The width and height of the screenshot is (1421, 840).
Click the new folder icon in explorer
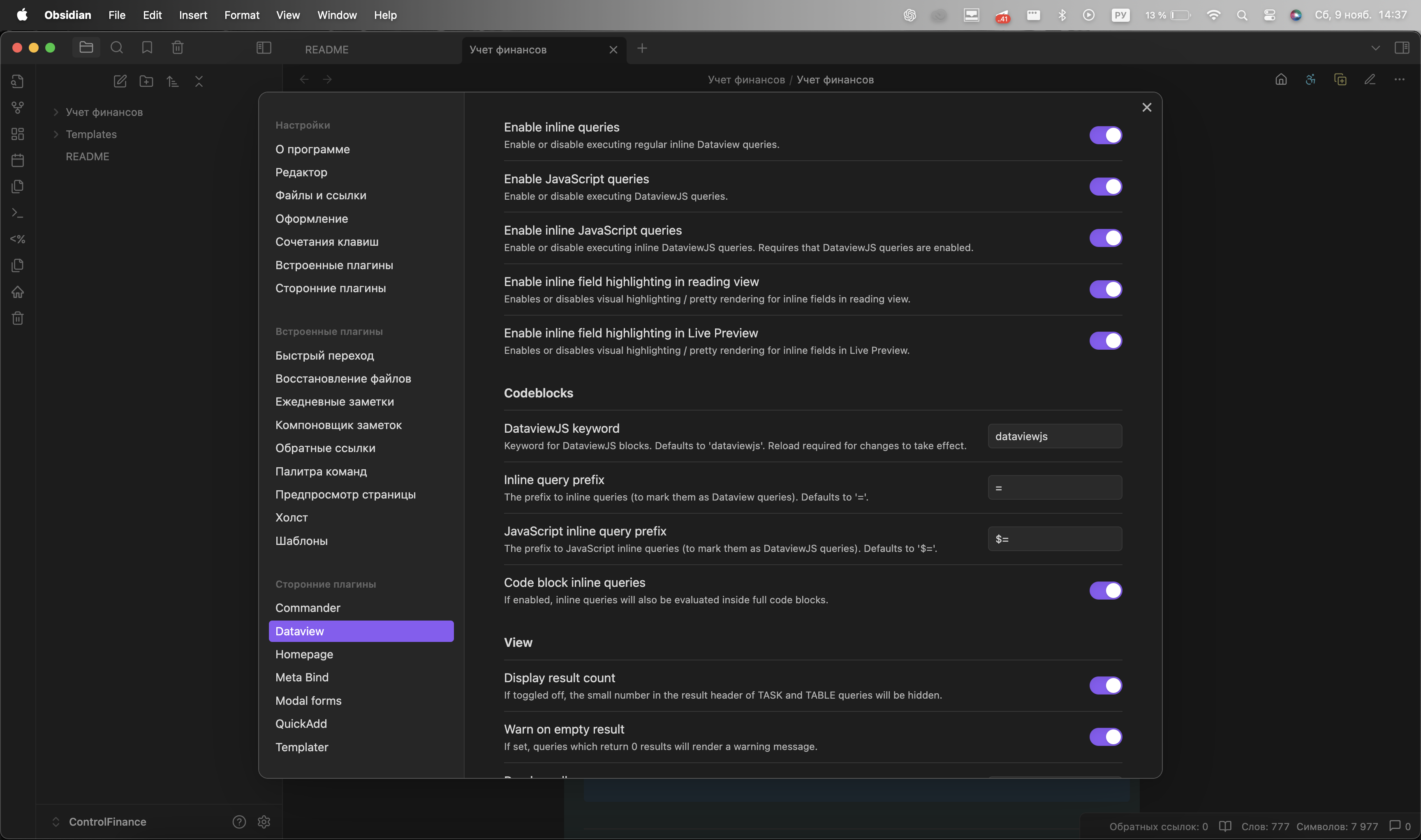coord(146,81)
